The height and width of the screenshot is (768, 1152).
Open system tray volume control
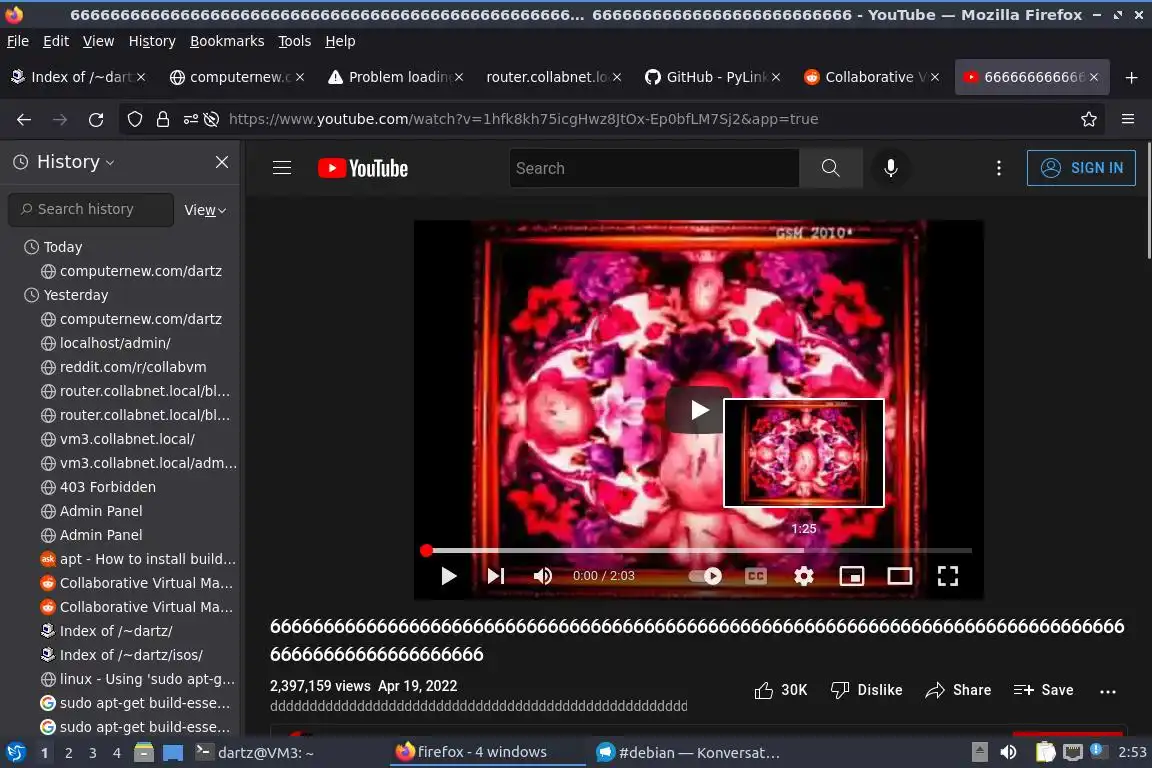[1008, 752]
